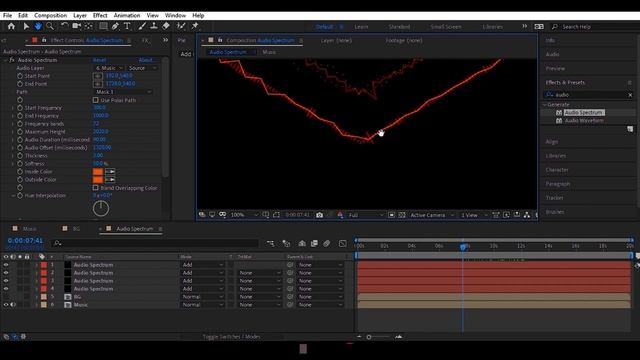Open the Source dropdown beside Audio Layer

coord(141,68)
